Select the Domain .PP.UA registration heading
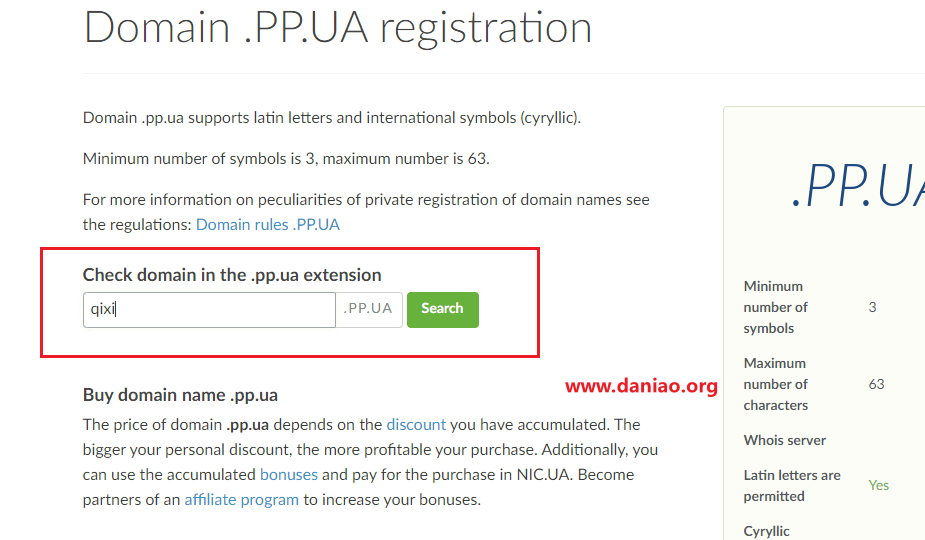Viewport: 925px width, 540px height. [337, 27]
